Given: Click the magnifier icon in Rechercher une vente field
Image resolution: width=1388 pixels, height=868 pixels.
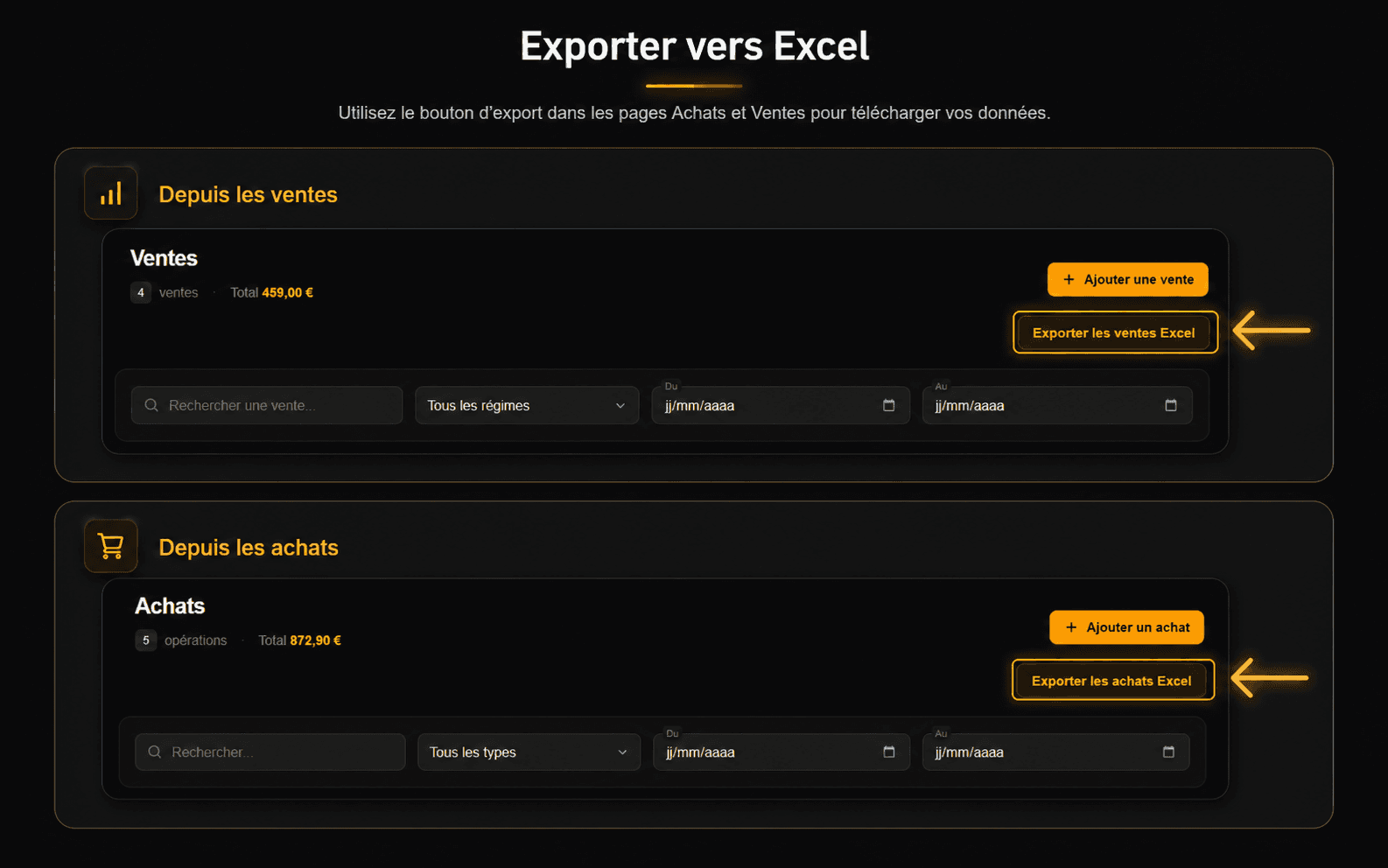Looking at the screenshot, I should (151, 405).
